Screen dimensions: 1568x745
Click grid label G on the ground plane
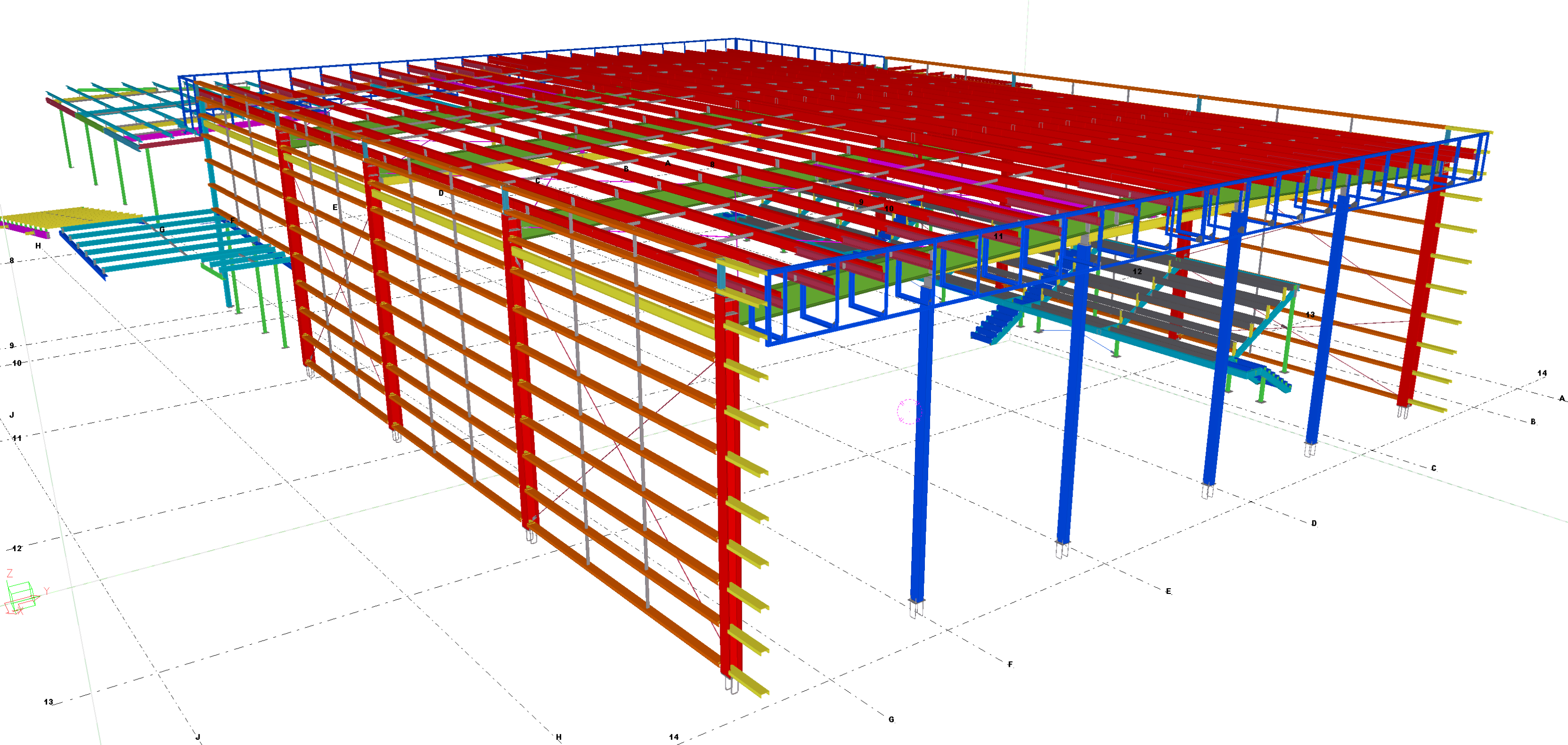coord(891,720)
